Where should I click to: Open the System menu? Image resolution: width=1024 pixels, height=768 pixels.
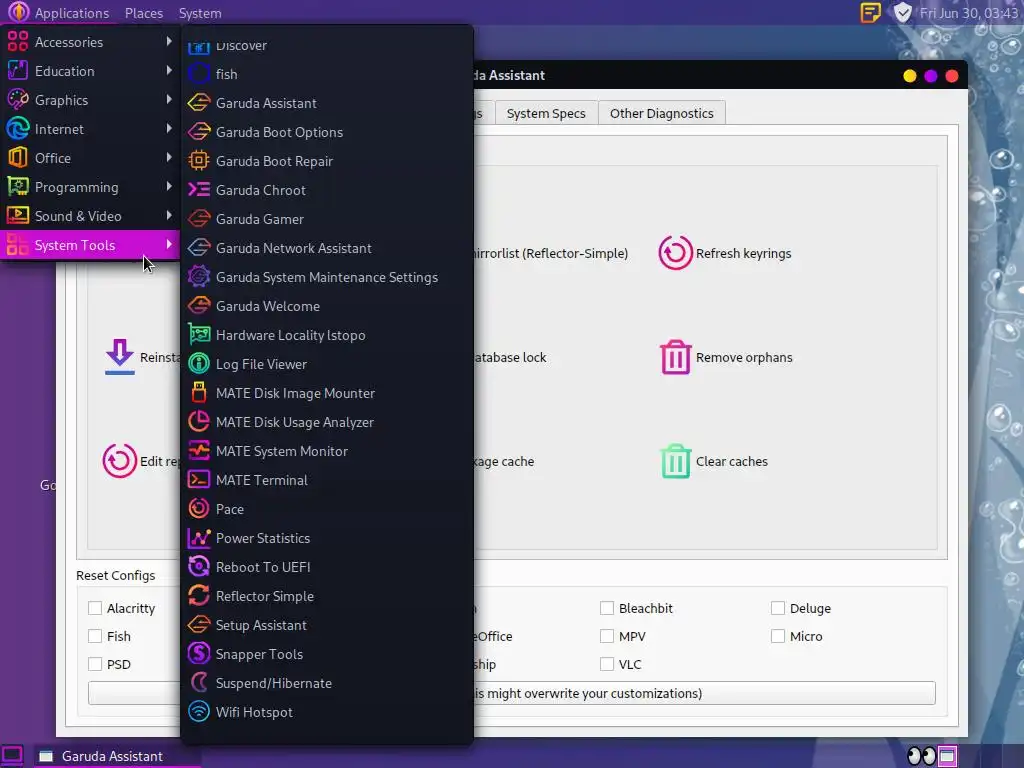tap(200, 13)
